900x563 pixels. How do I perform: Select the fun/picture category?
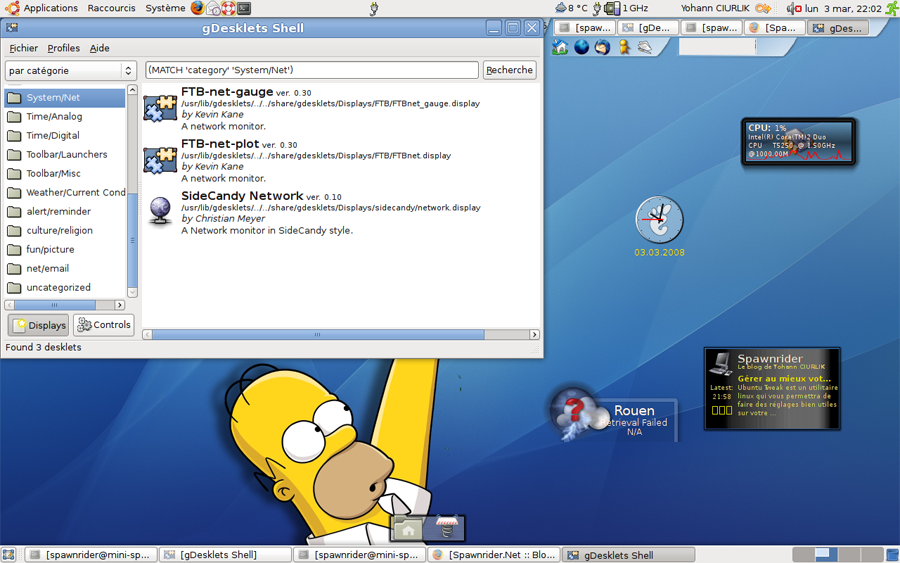point(65,249)
